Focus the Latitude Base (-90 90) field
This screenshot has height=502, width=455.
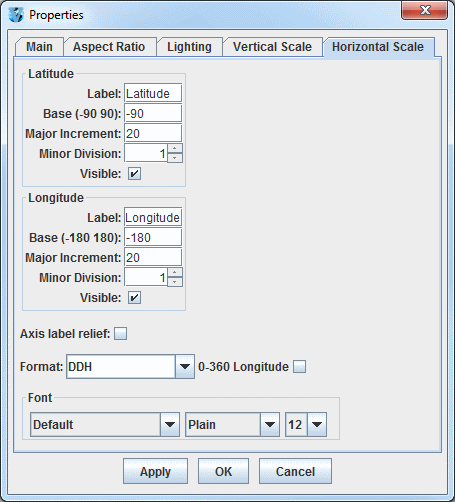(153, 113)
